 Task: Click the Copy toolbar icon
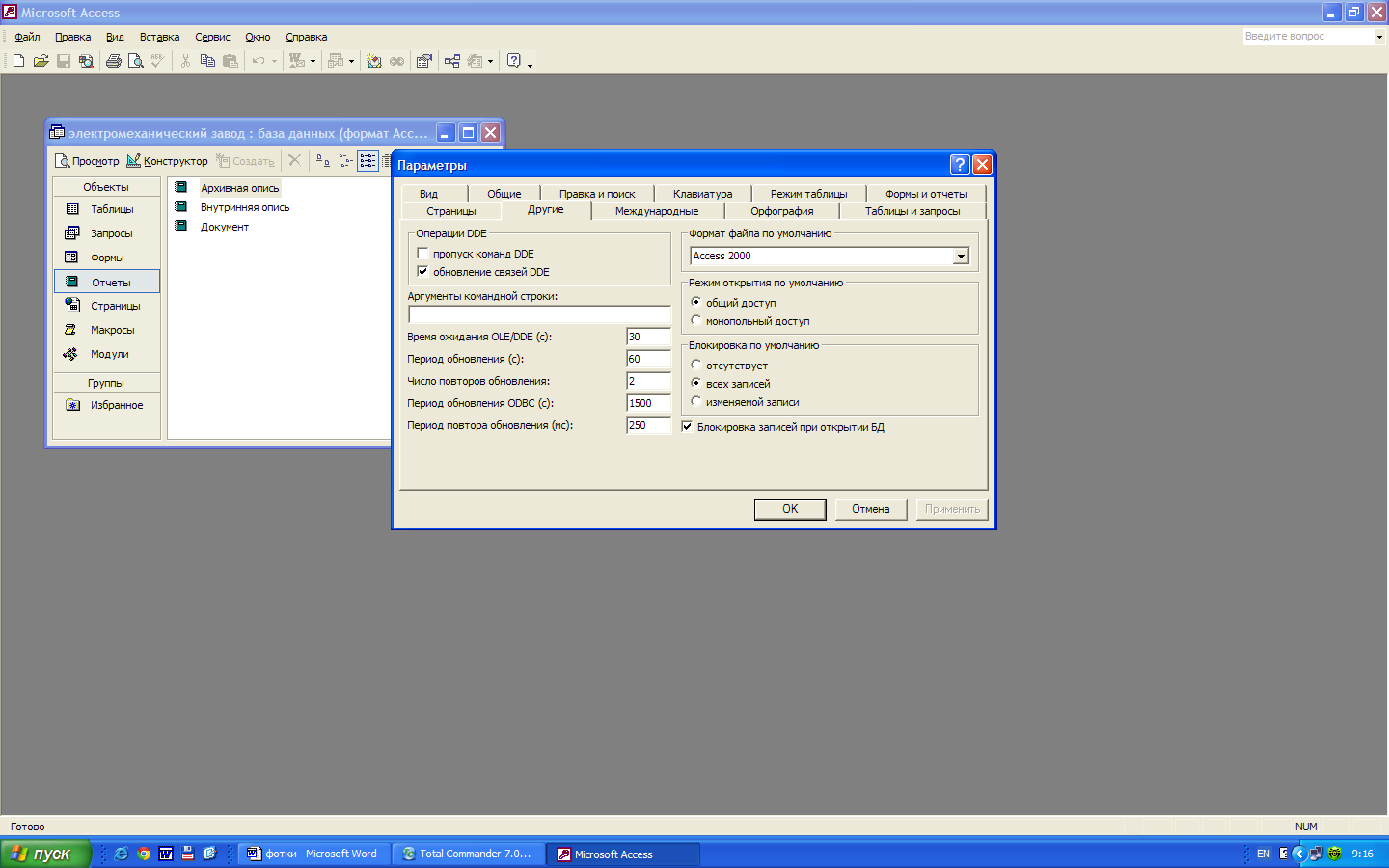207,61
